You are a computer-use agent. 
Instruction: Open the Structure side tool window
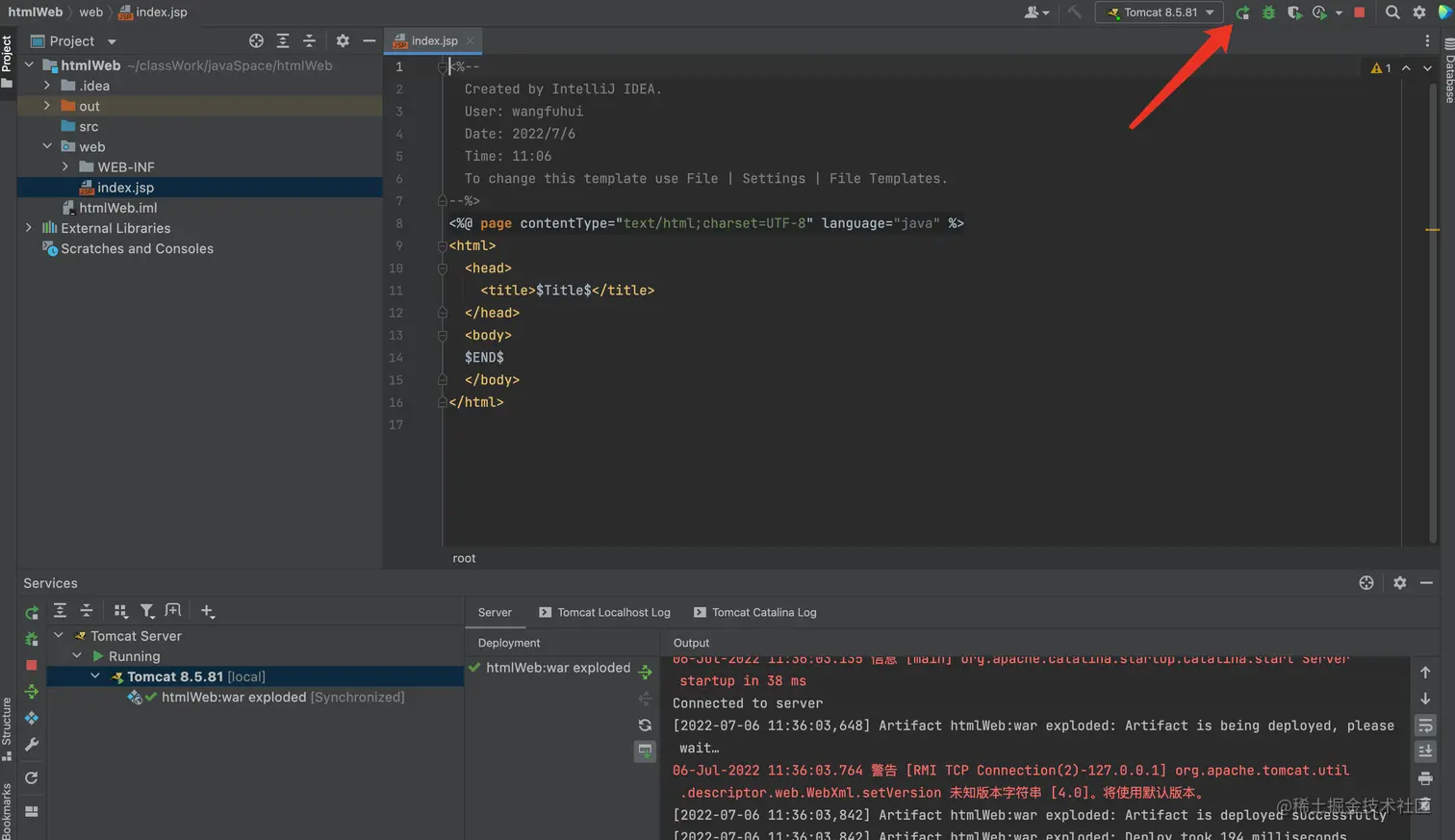[7, 728]
